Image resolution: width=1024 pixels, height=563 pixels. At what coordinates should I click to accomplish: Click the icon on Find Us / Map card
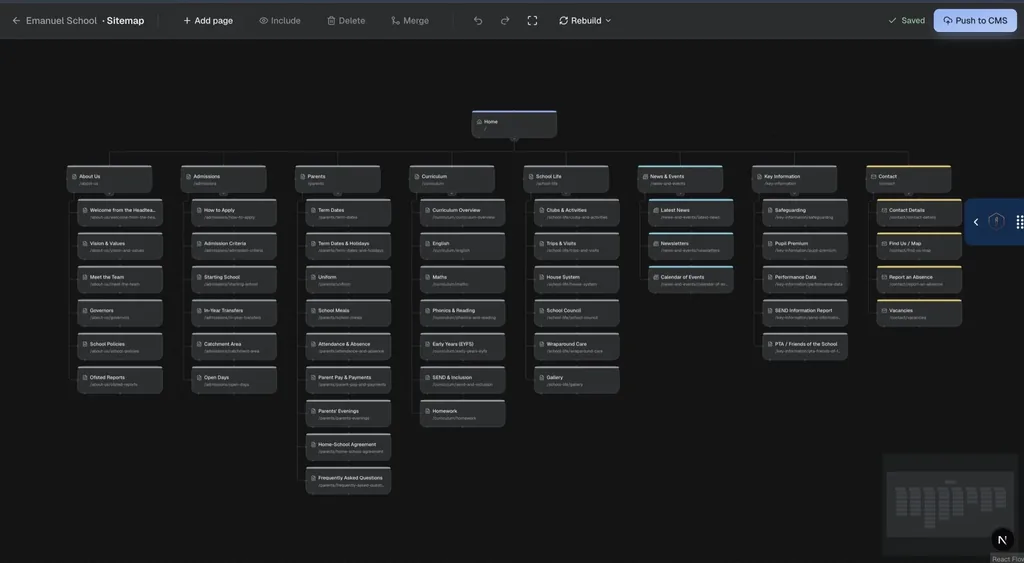click(x=884, y=244)
